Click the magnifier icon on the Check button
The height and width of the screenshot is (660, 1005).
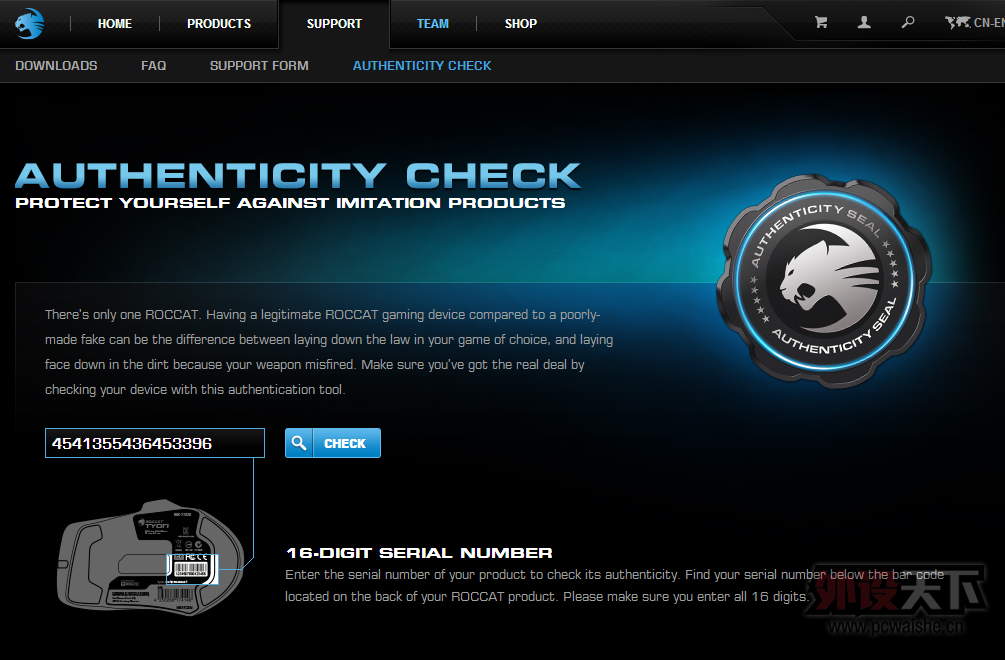point(299,443)
